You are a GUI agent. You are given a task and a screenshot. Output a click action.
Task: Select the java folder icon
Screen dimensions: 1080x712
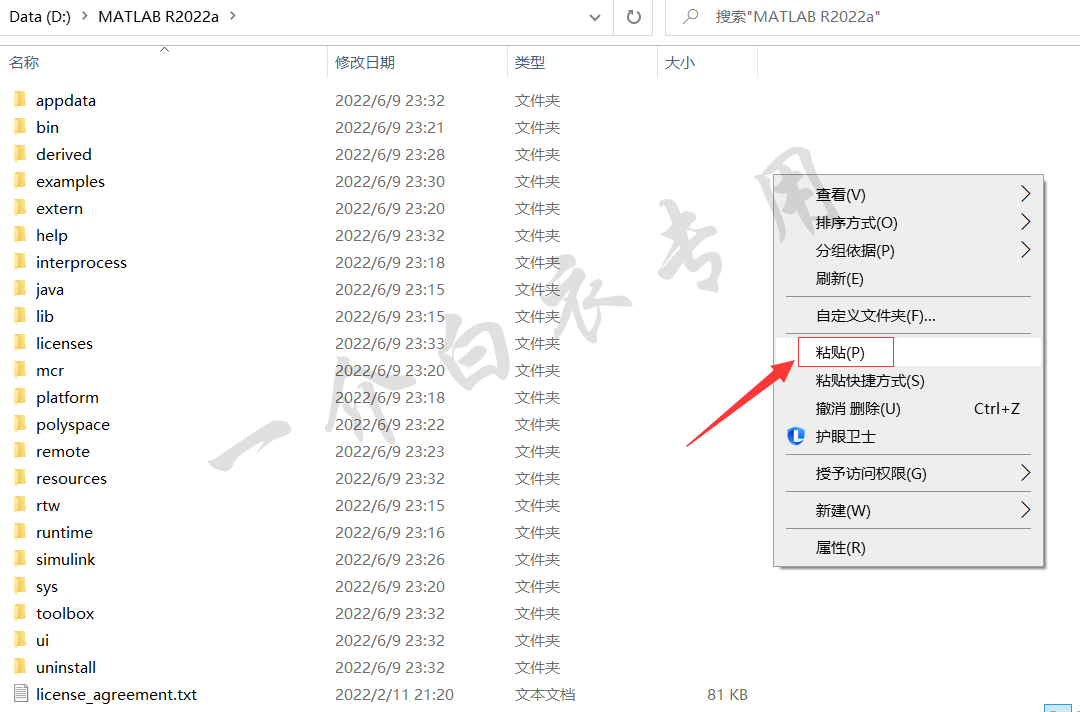20,289
